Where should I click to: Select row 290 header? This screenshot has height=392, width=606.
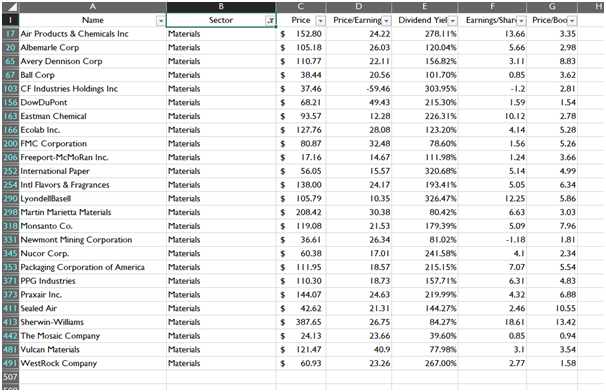tap(10, 199)
